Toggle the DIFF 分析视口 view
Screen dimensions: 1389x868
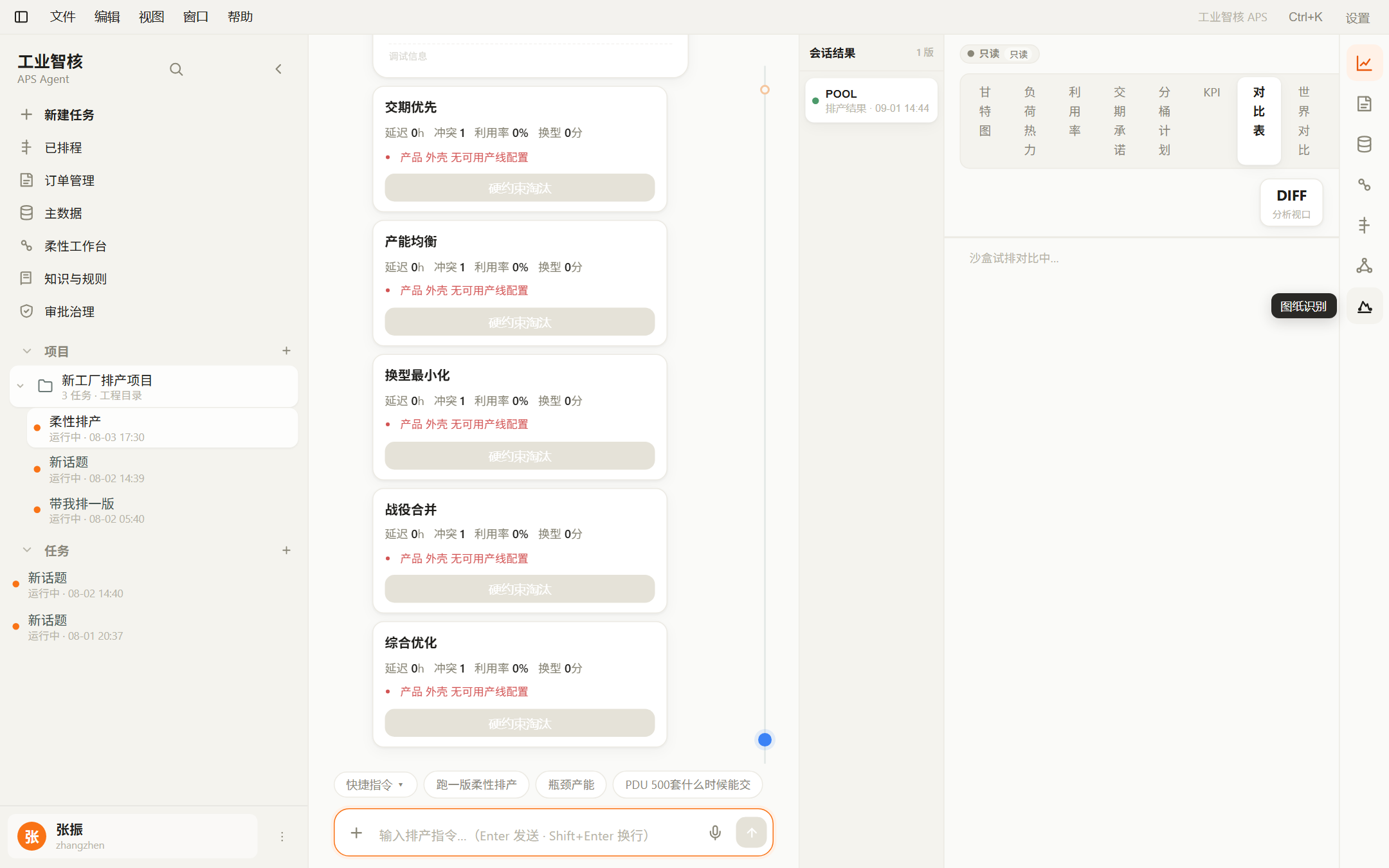pos(1291,203)
